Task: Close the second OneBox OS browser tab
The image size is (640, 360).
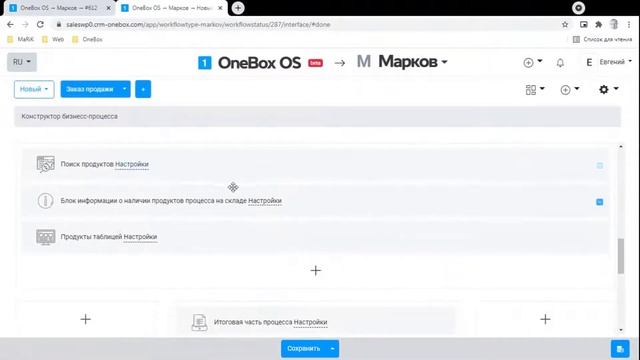Action: pyautogui.click(x=220, y=8)
